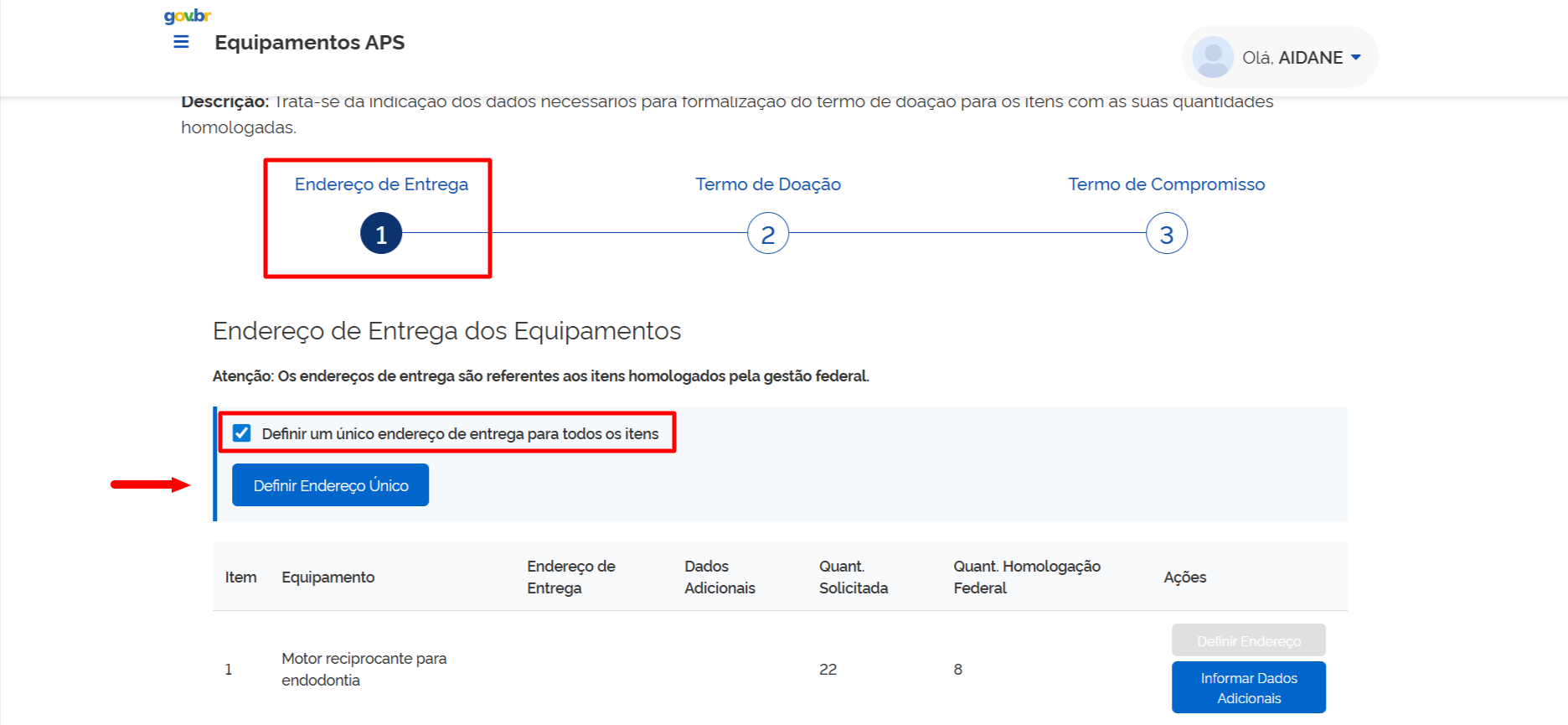Select the Termo de Doação step label
The width and height of the screenshot is (1568, 725).
[x=768, y=184]
